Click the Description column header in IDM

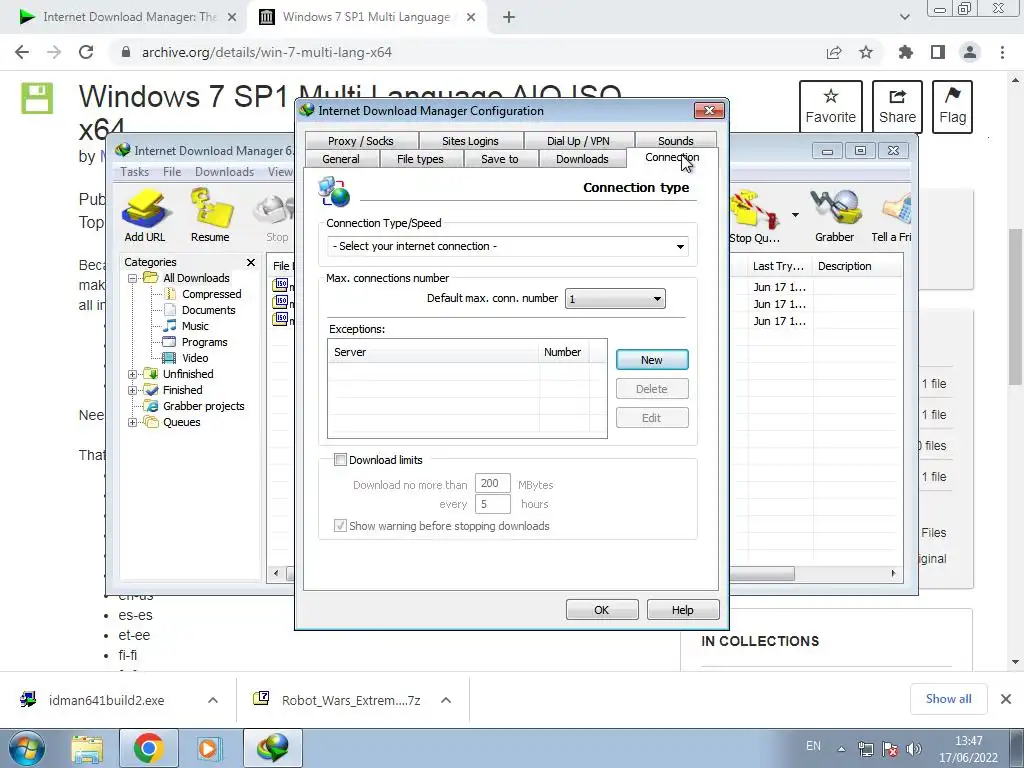[857, 266]
